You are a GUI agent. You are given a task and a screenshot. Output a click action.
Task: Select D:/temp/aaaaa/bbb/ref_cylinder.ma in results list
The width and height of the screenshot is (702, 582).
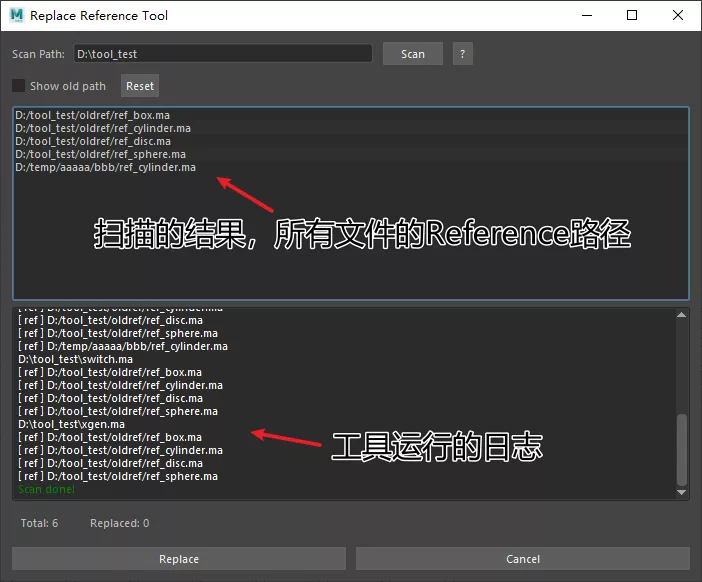351,167
